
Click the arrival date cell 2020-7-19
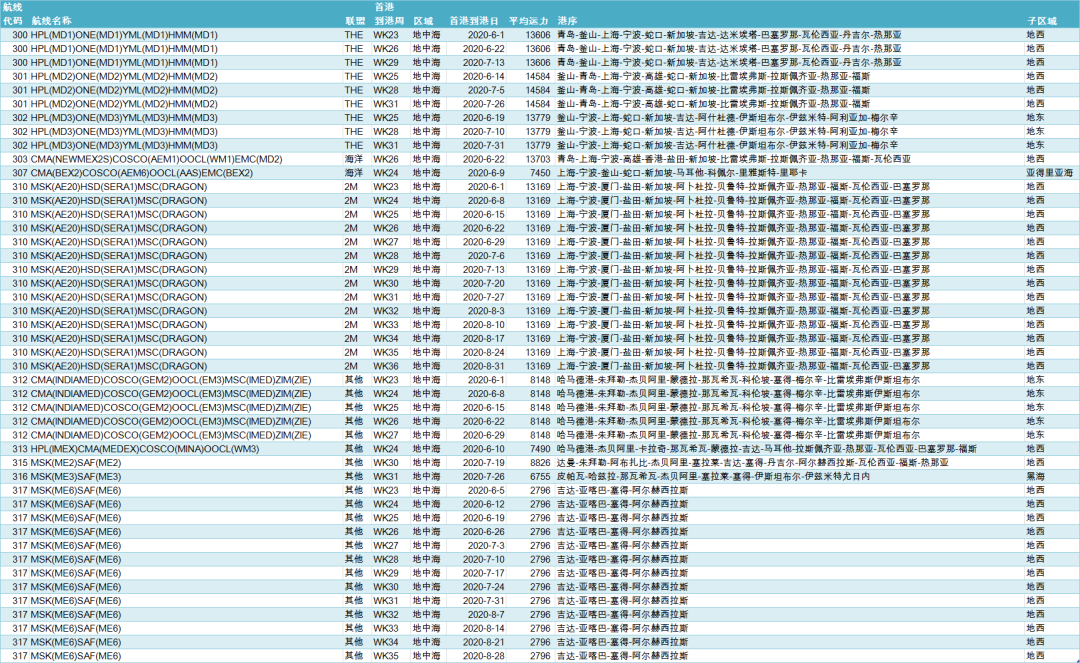coord(484,463)
